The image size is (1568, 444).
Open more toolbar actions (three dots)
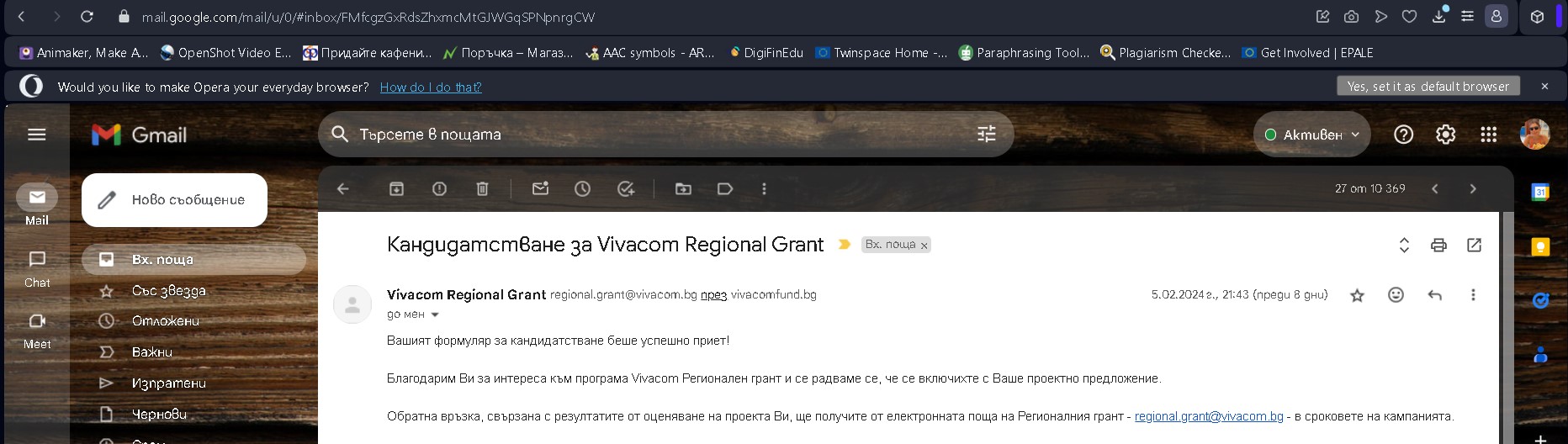coord(764,188)
